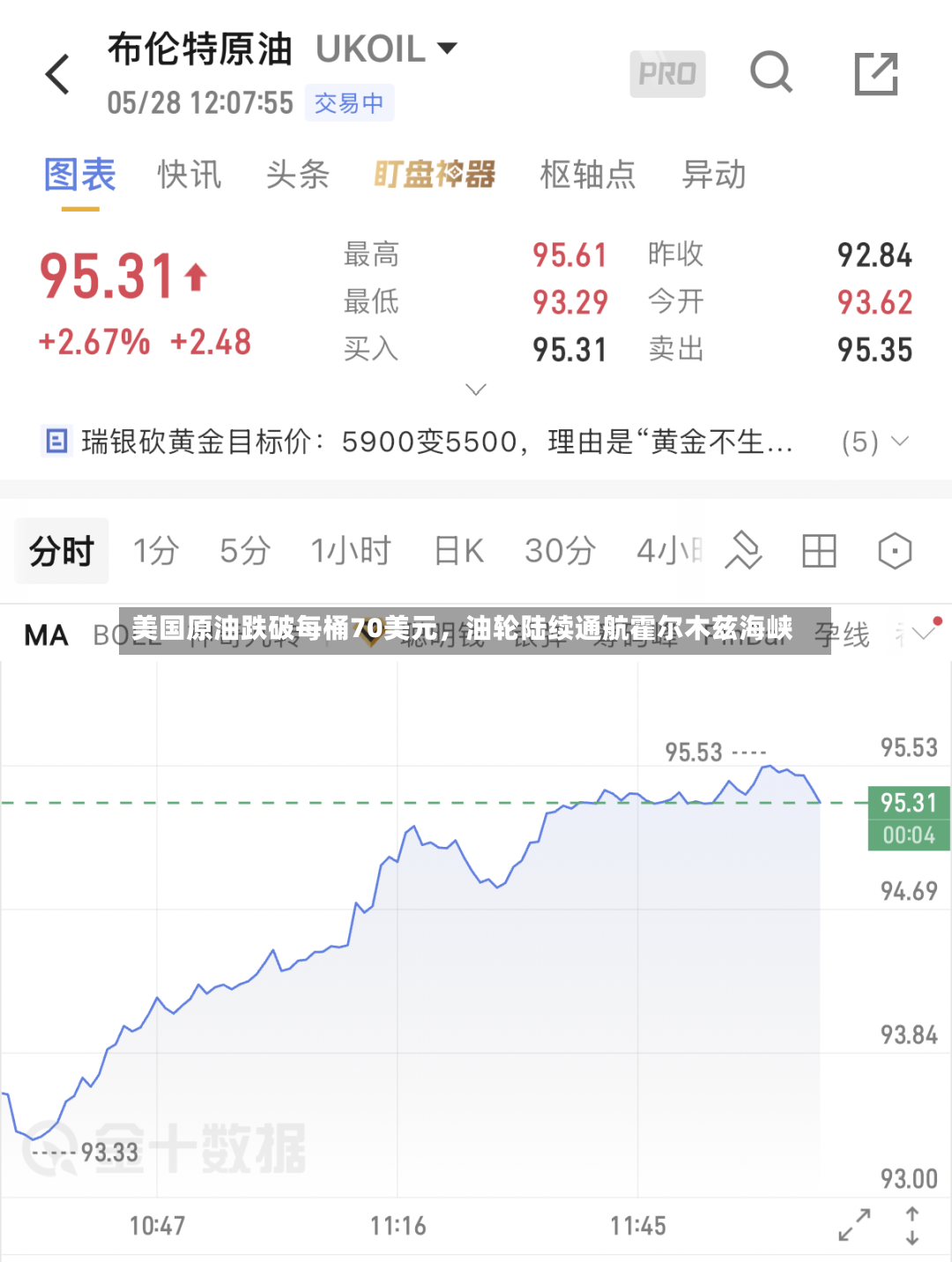Image resolution: width=952 pixels, height=1262 pixels.
Task: Select the 分时 timeframe
Action: point(62,552)
